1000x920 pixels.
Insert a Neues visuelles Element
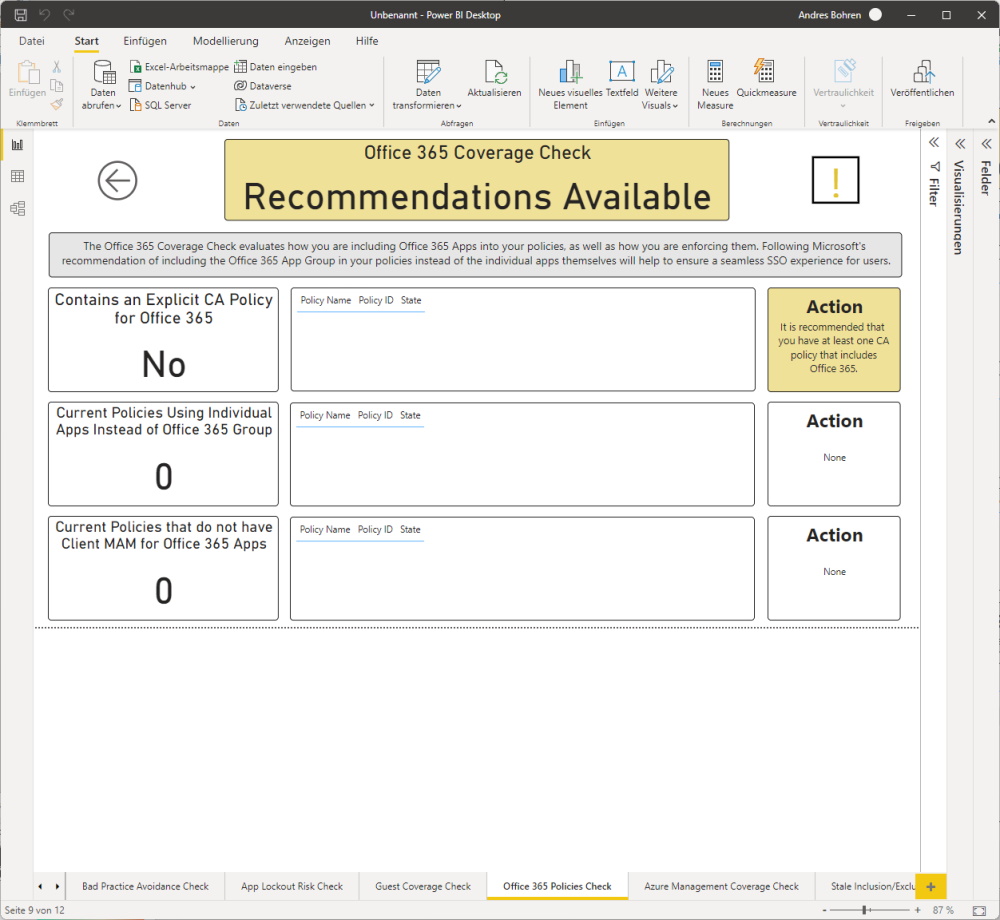point(570,85)
